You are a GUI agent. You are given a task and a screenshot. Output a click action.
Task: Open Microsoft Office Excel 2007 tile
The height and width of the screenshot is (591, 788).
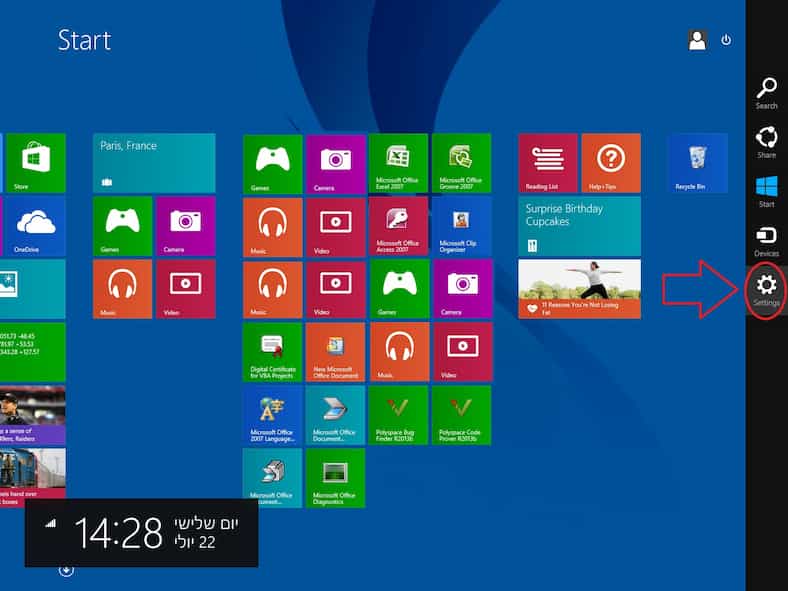[x=398, y=163]
